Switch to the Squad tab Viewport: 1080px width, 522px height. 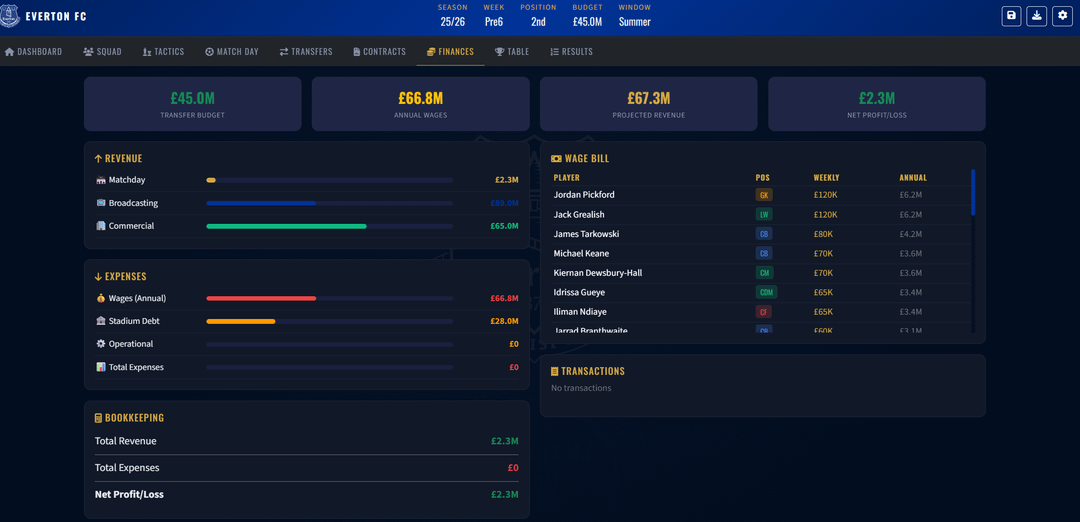click(x=103, y=52)
